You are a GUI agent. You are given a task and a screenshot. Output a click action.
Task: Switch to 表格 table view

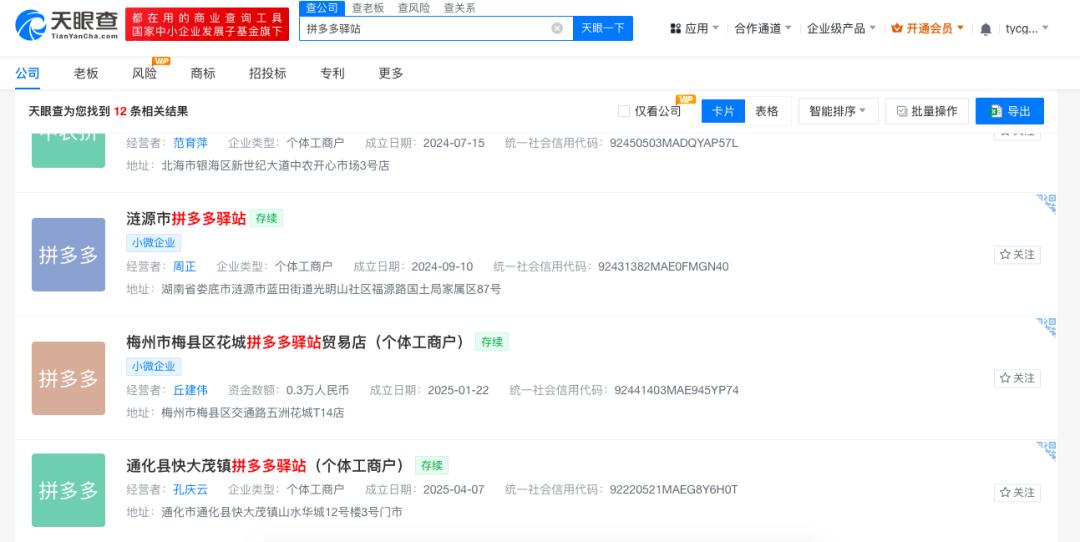pyautogui.click(x=767, y=111)
